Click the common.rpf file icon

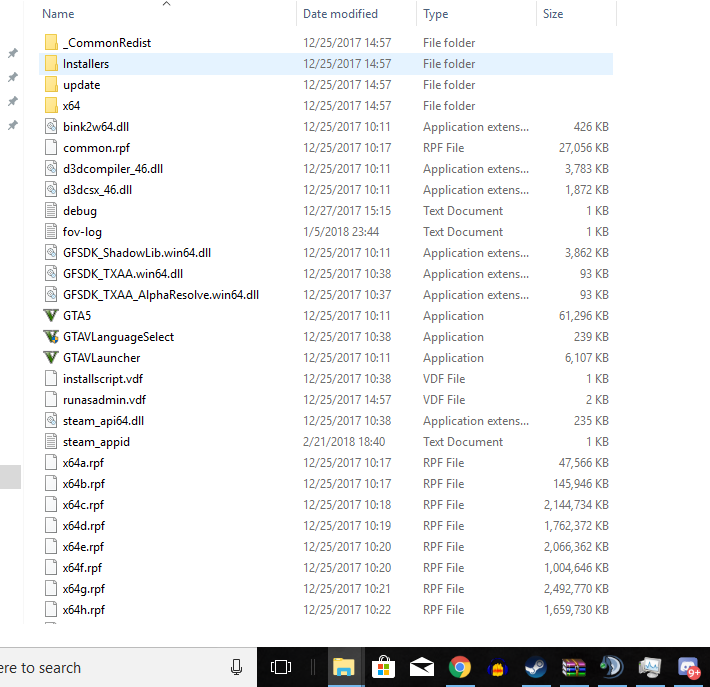[51, 148]
